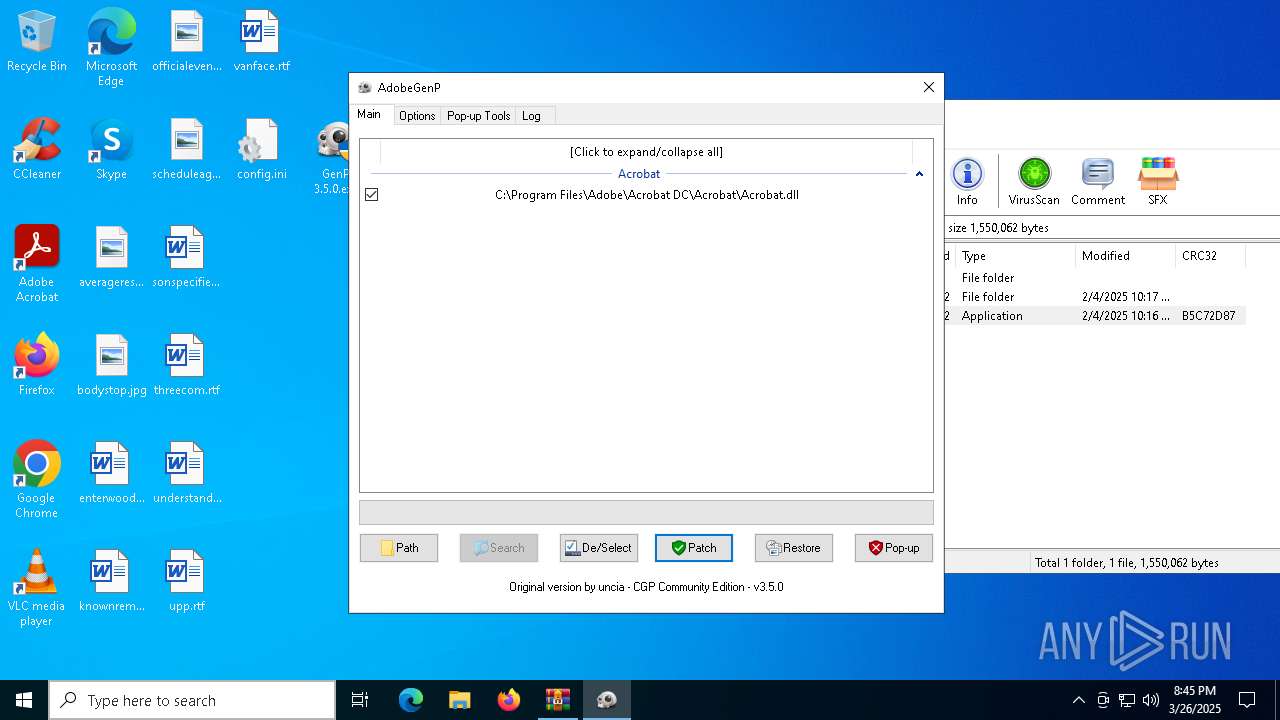Click the Path button
Screen dimensions: 1280x720
point(399,548)
